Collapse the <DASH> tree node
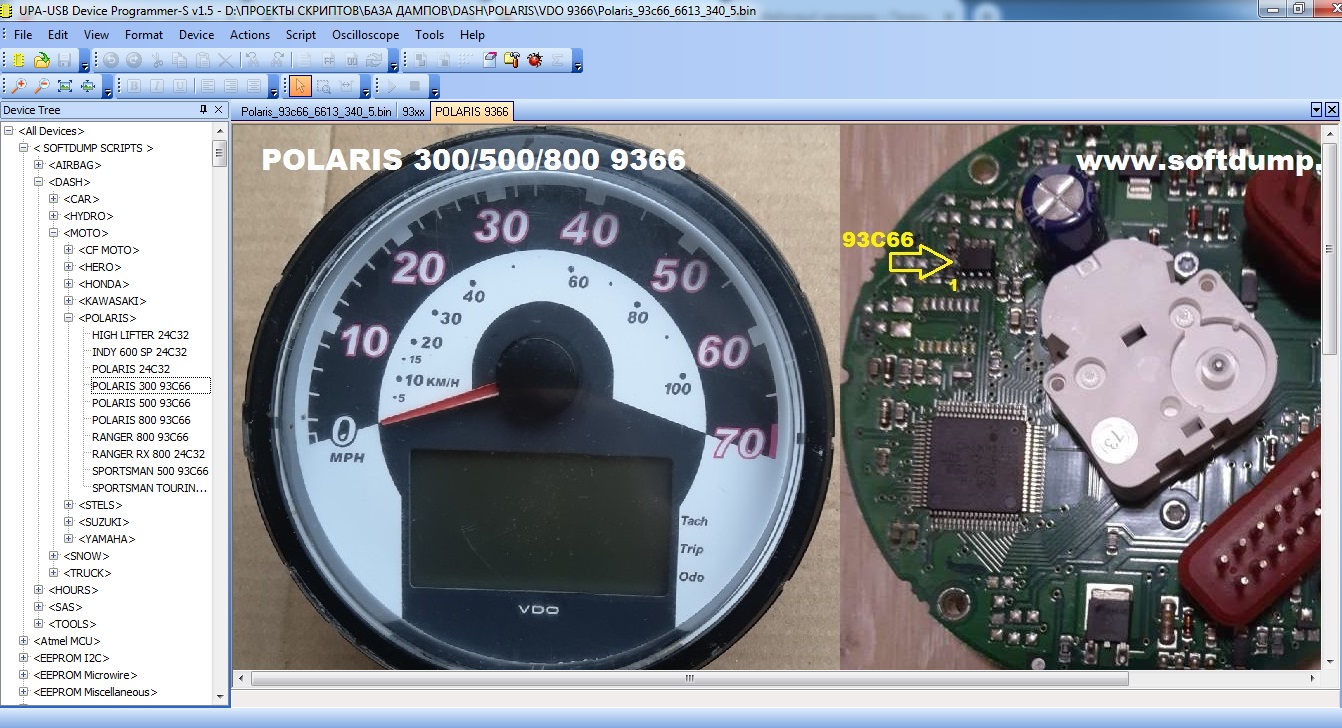The width and height of the screenshot is (1342, 728). coord(39,182)
